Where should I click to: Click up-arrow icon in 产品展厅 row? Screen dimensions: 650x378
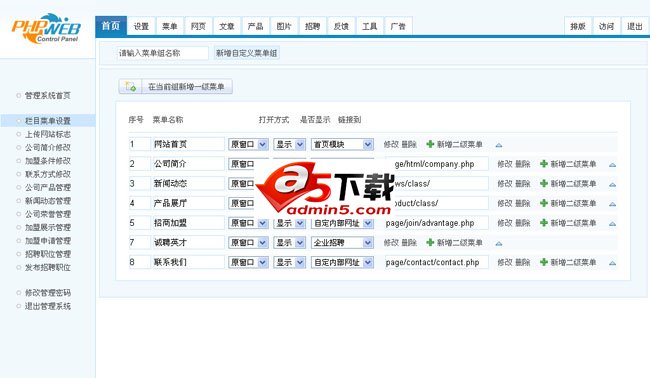[x=612, y=204]
